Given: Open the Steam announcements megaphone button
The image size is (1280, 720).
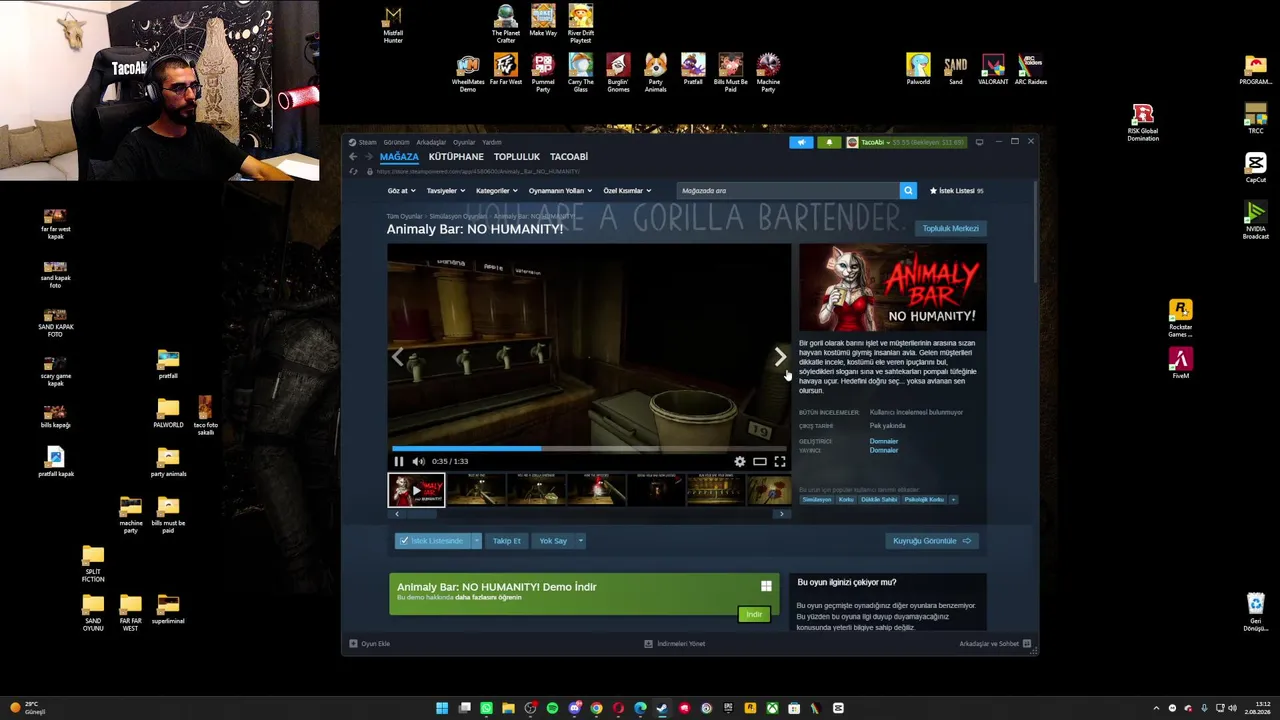Looking at the screenshot, I should pyautogui.click(x=801, y=143).
